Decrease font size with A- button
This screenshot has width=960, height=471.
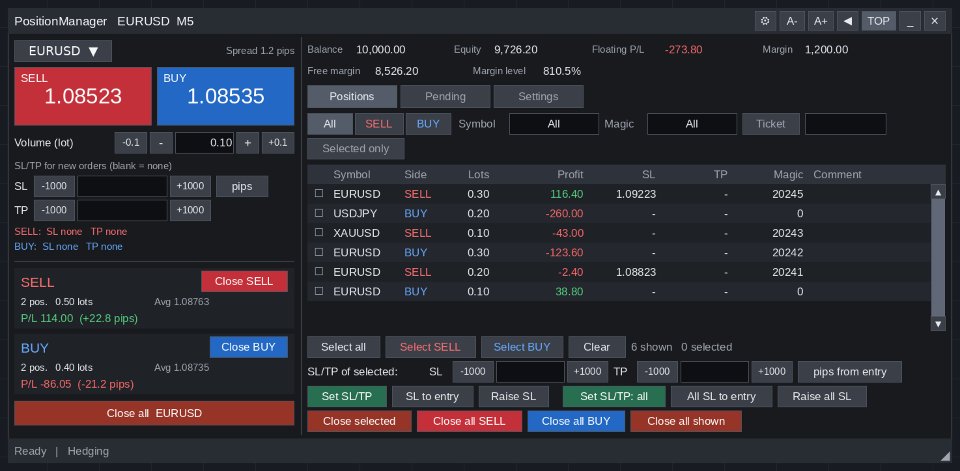792,21
